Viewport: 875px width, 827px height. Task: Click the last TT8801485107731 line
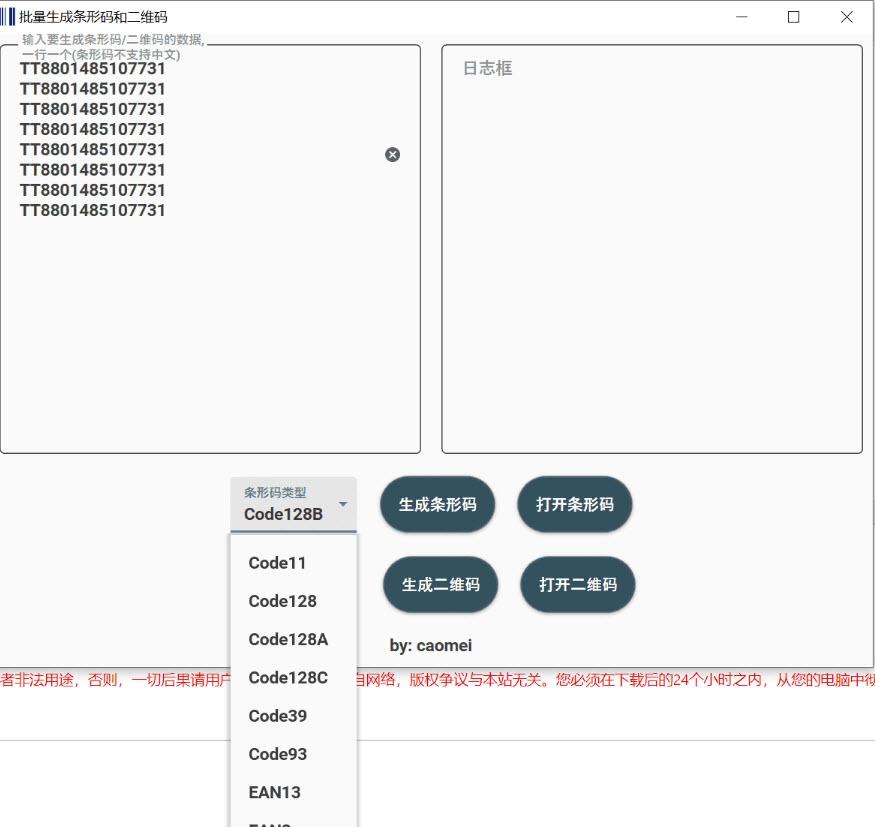click(x=93, y=210)
